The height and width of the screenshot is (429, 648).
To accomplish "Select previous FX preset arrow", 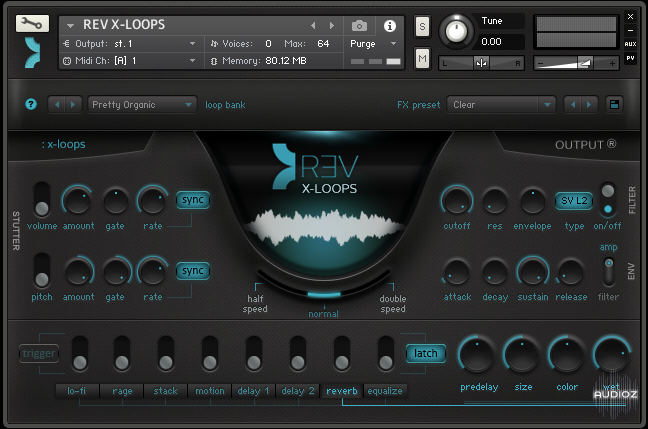I will [x=572, y=105].
